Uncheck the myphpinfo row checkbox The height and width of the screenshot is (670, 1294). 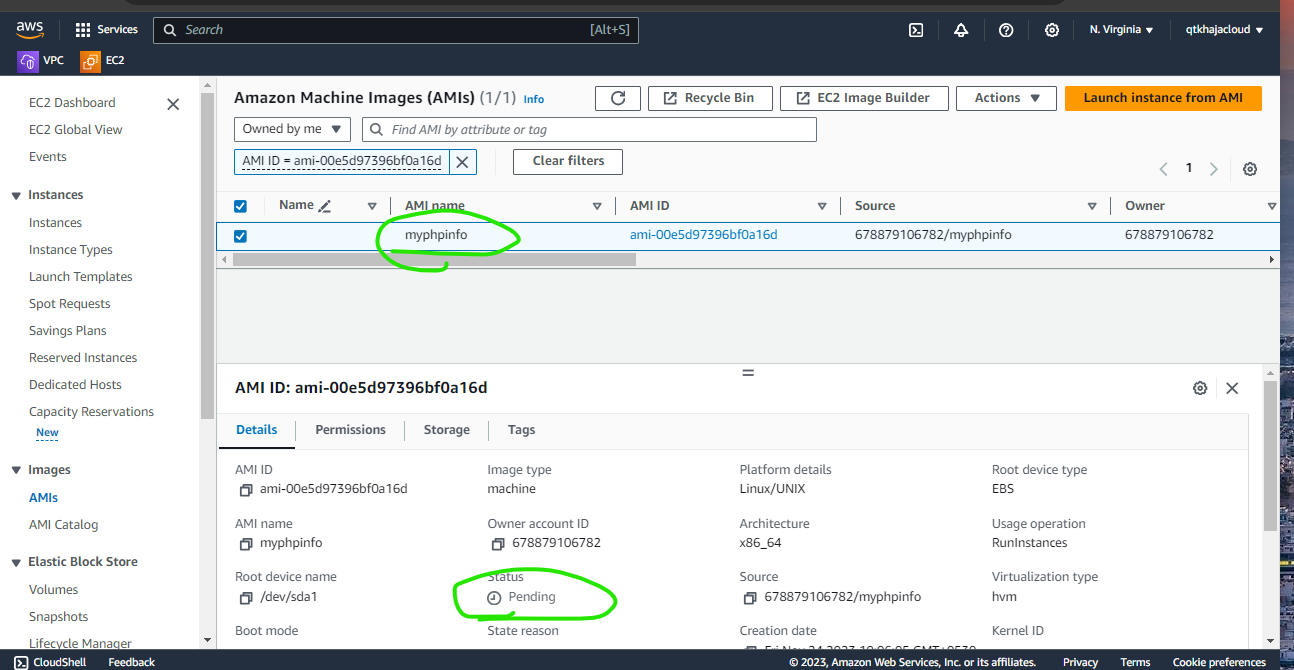240,236
